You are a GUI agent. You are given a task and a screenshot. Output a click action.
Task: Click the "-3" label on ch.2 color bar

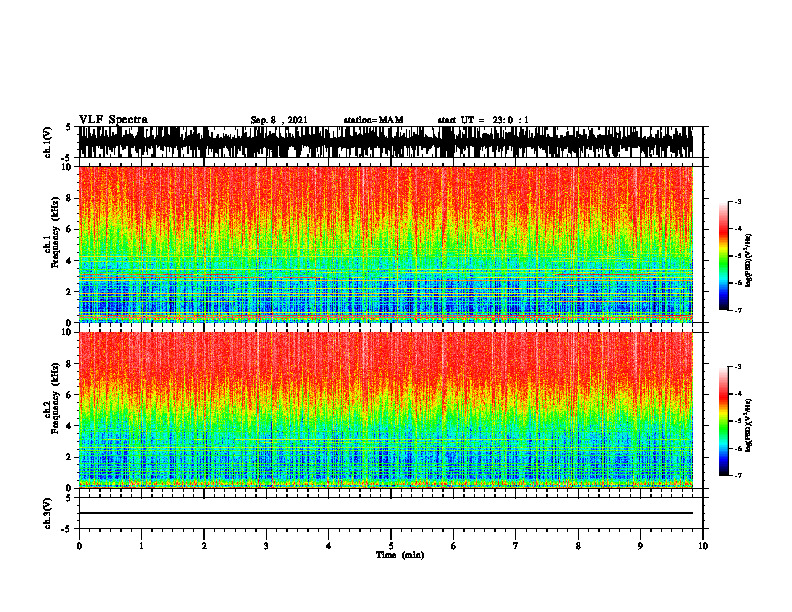[738, 367]
